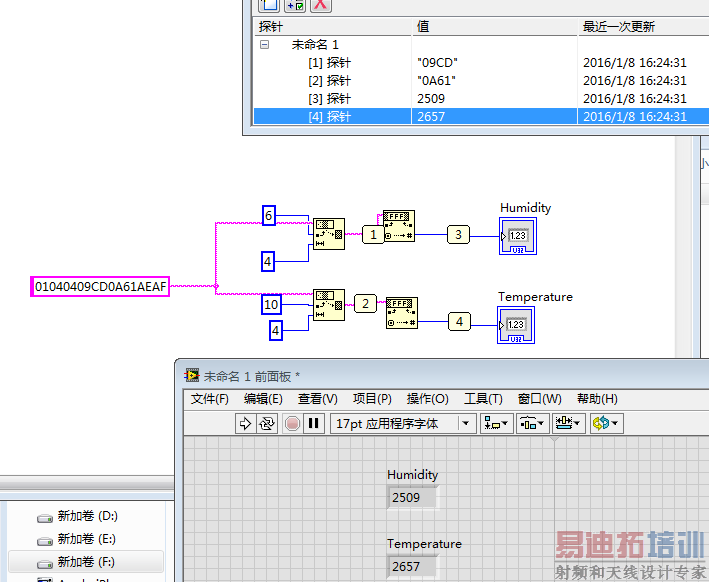Click the constant 4 below constant 6
709x582 pixels.
point(268,262)
